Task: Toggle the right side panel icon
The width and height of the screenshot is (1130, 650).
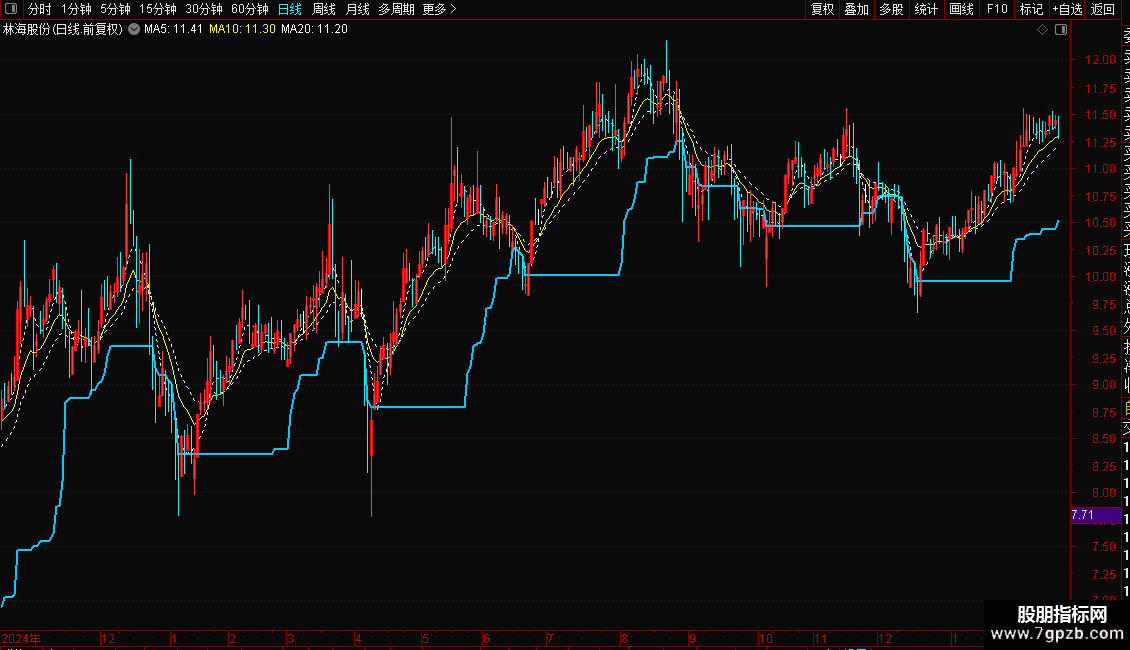Action: 1061,30
